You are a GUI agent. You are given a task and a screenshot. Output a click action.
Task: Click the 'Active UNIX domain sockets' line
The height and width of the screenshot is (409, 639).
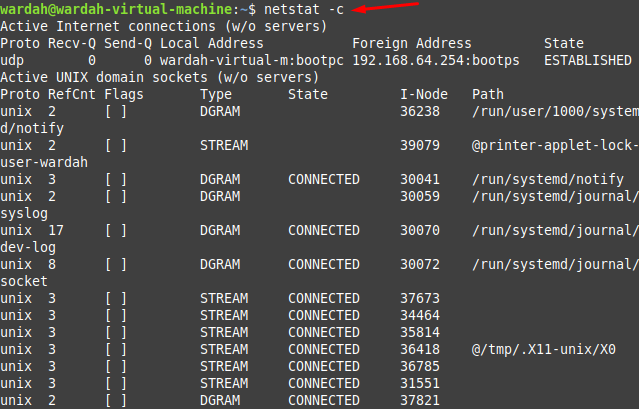click(x=159, y=77)
